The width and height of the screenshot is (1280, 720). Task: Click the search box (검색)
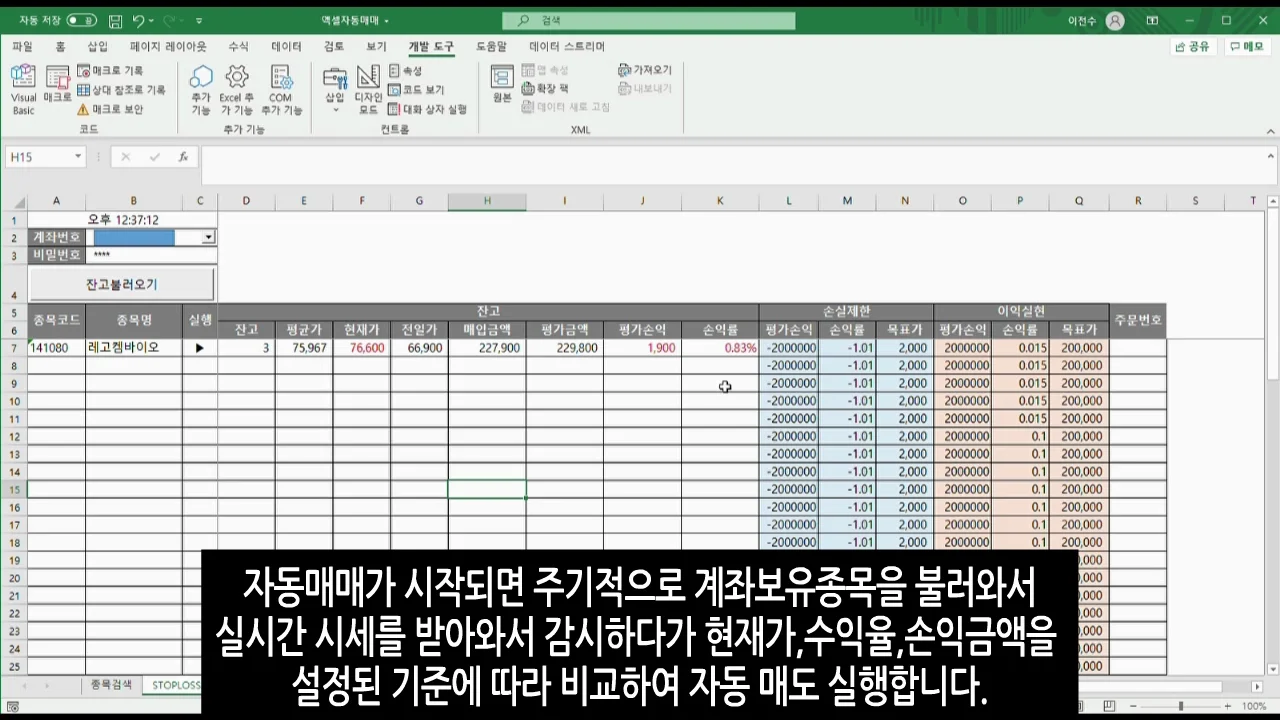tap(649, 20)
